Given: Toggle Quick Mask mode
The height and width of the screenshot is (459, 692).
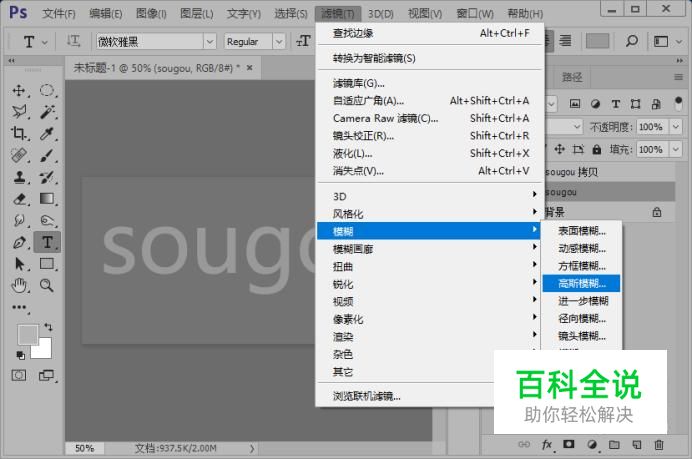Looking at the screenshot, I should pos(19,376).
